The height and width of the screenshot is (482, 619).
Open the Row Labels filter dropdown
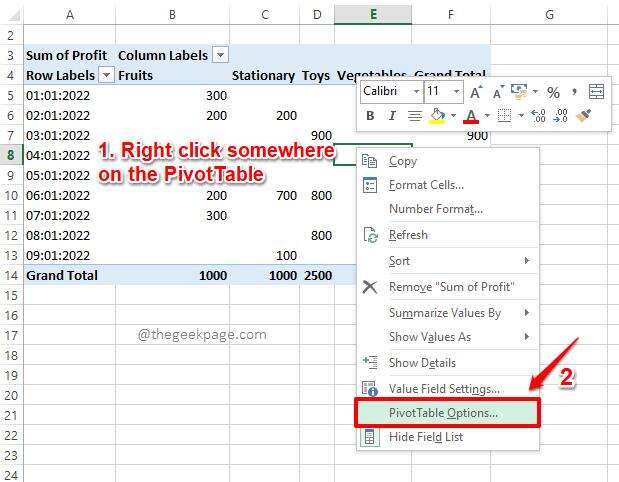point(105,75)
